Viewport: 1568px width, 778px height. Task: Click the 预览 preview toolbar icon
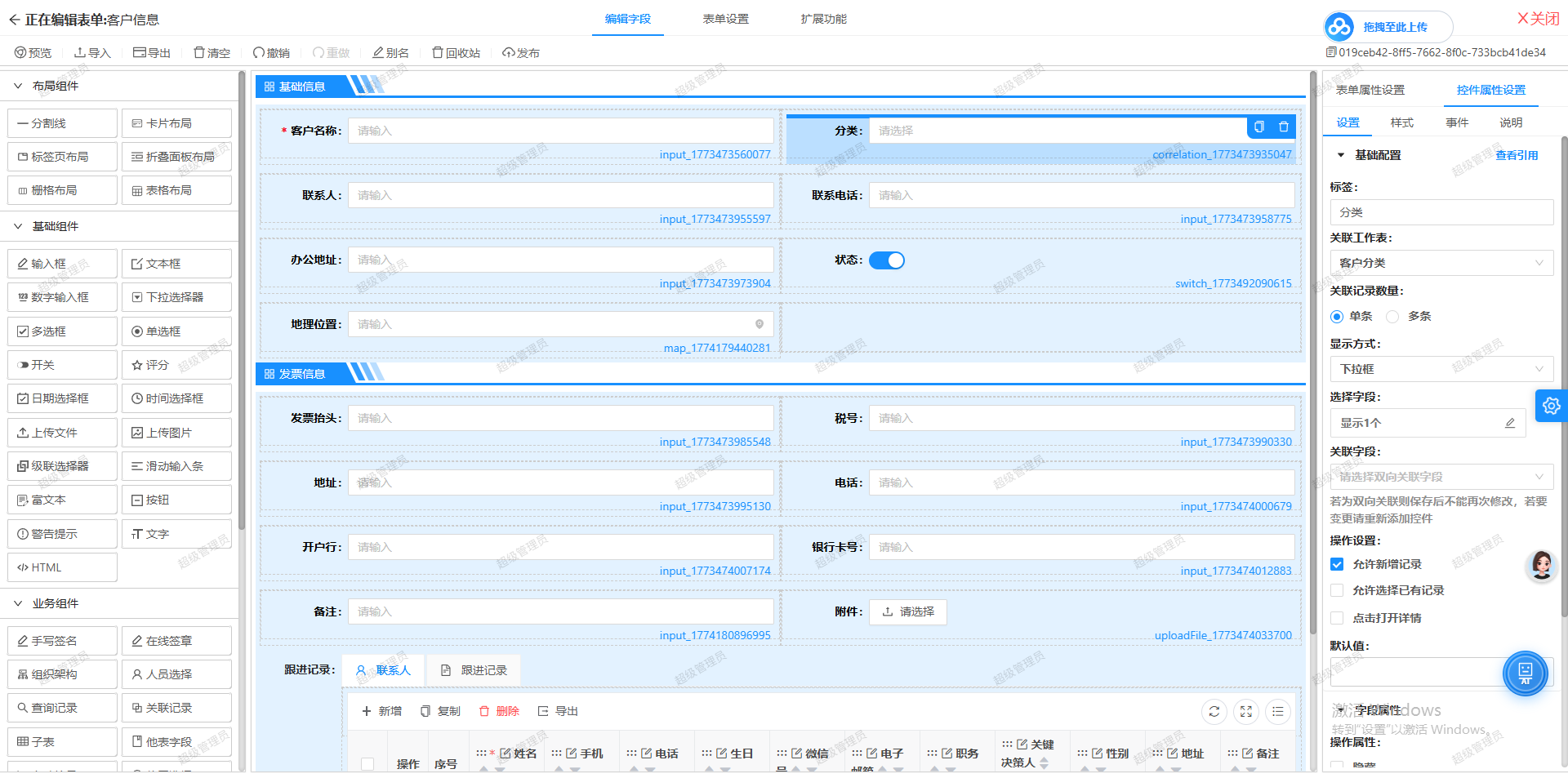click(x=20, y=53)
